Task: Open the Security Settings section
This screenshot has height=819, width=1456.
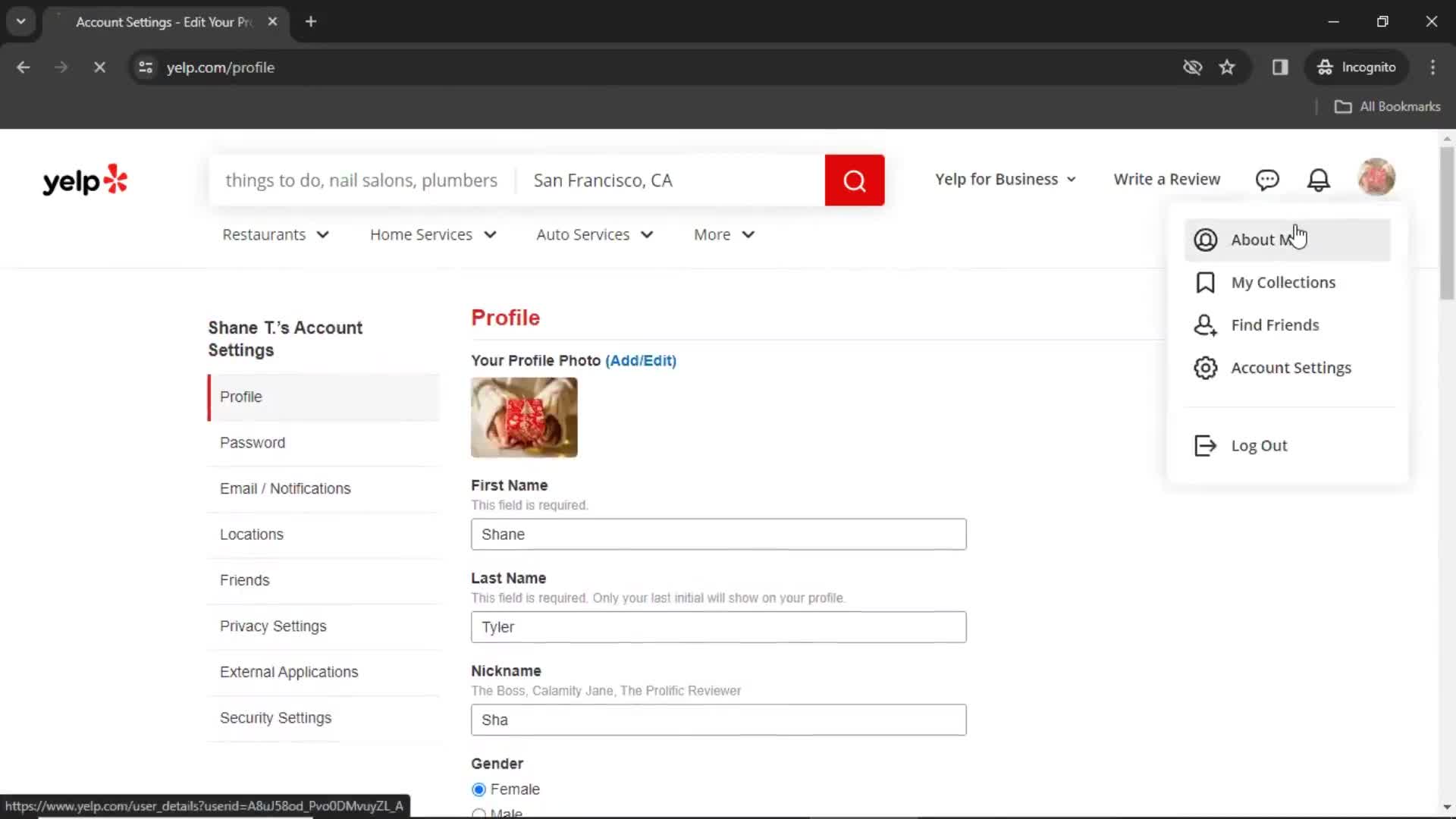Action: (x=324, y=718)
